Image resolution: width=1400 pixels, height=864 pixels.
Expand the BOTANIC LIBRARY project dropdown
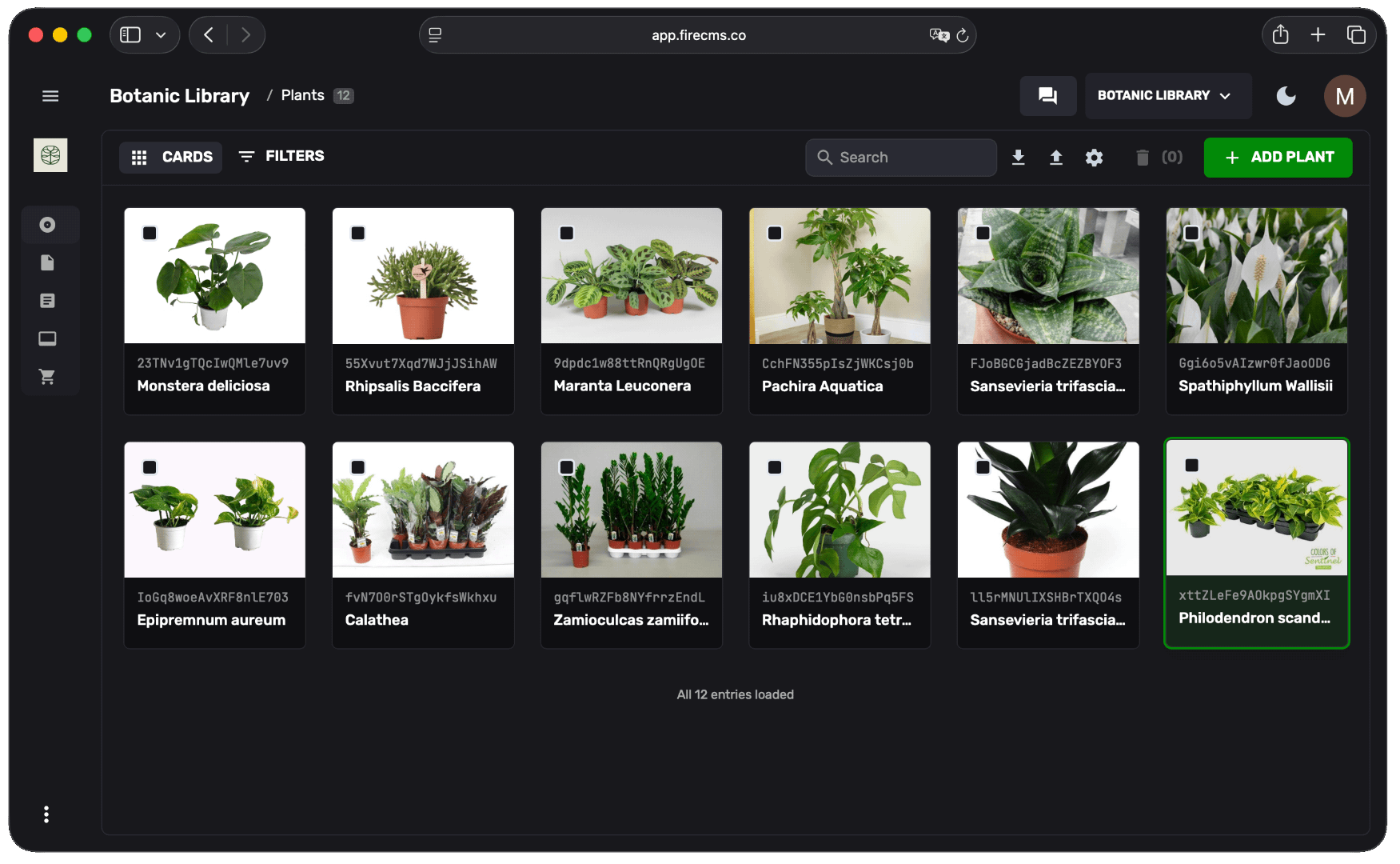click(1167, 96)
